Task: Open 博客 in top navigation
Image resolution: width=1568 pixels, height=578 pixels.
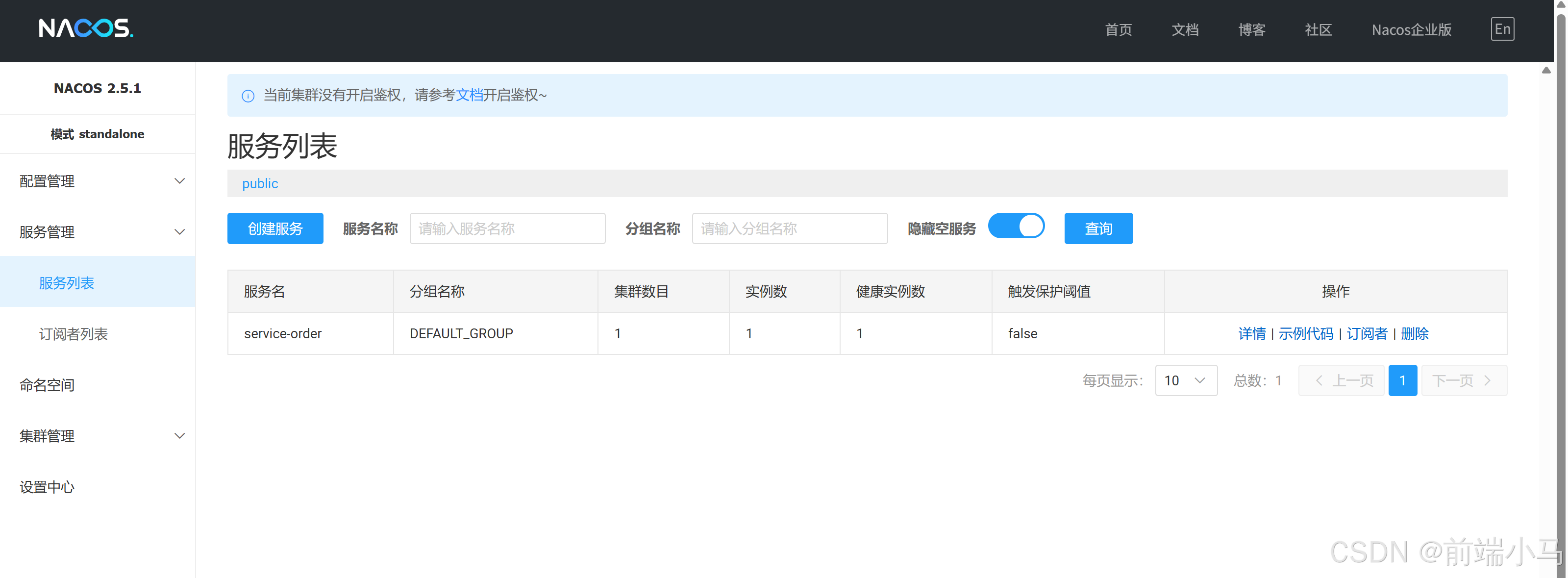Action: [1251, 30]
